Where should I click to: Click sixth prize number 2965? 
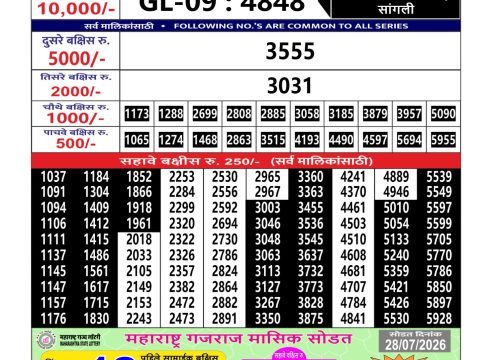pyautogui.click(x=267, y=177)
